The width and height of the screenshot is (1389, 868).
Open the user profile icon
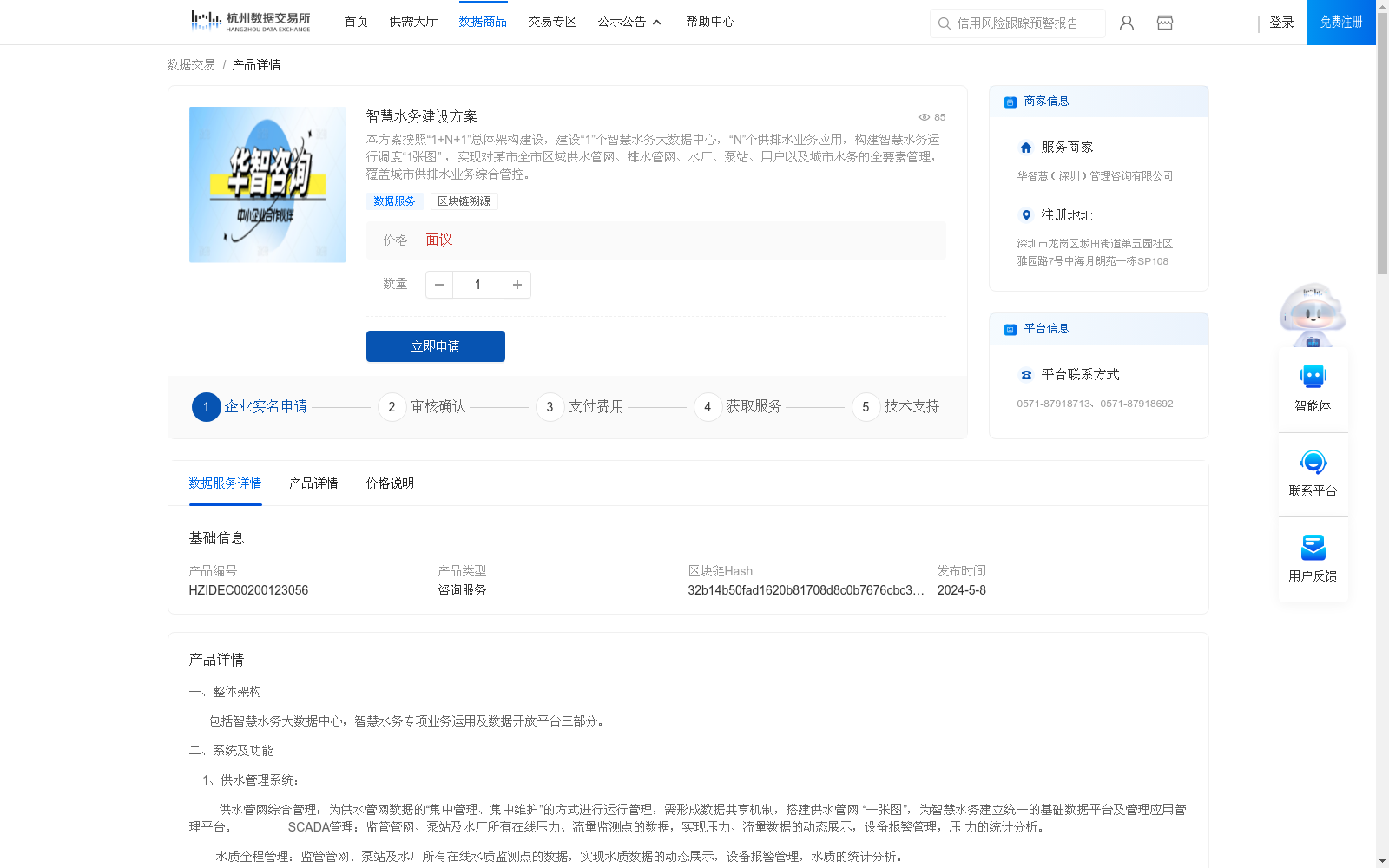point(1127,23)
